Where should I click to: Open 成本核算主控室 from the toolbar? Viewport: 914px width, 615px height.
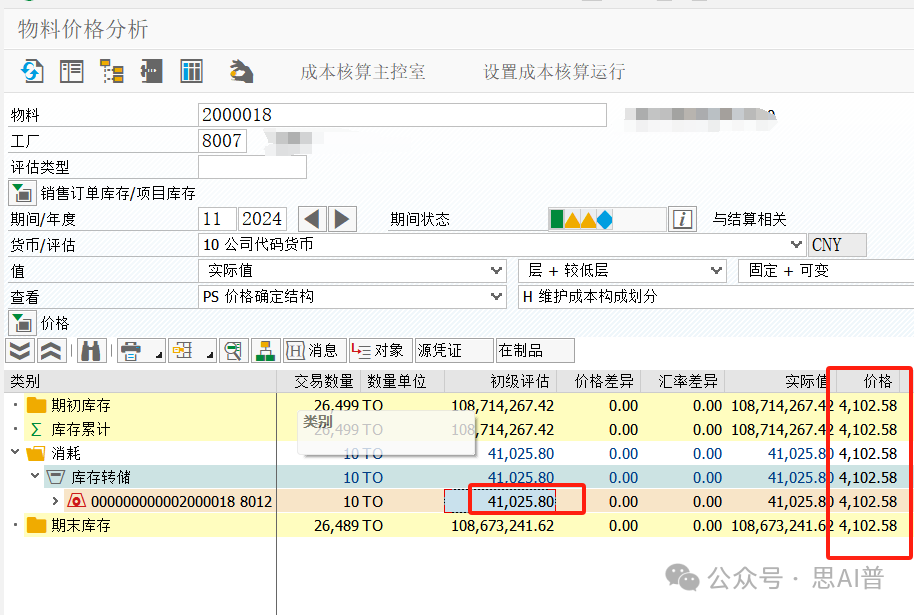363,72
